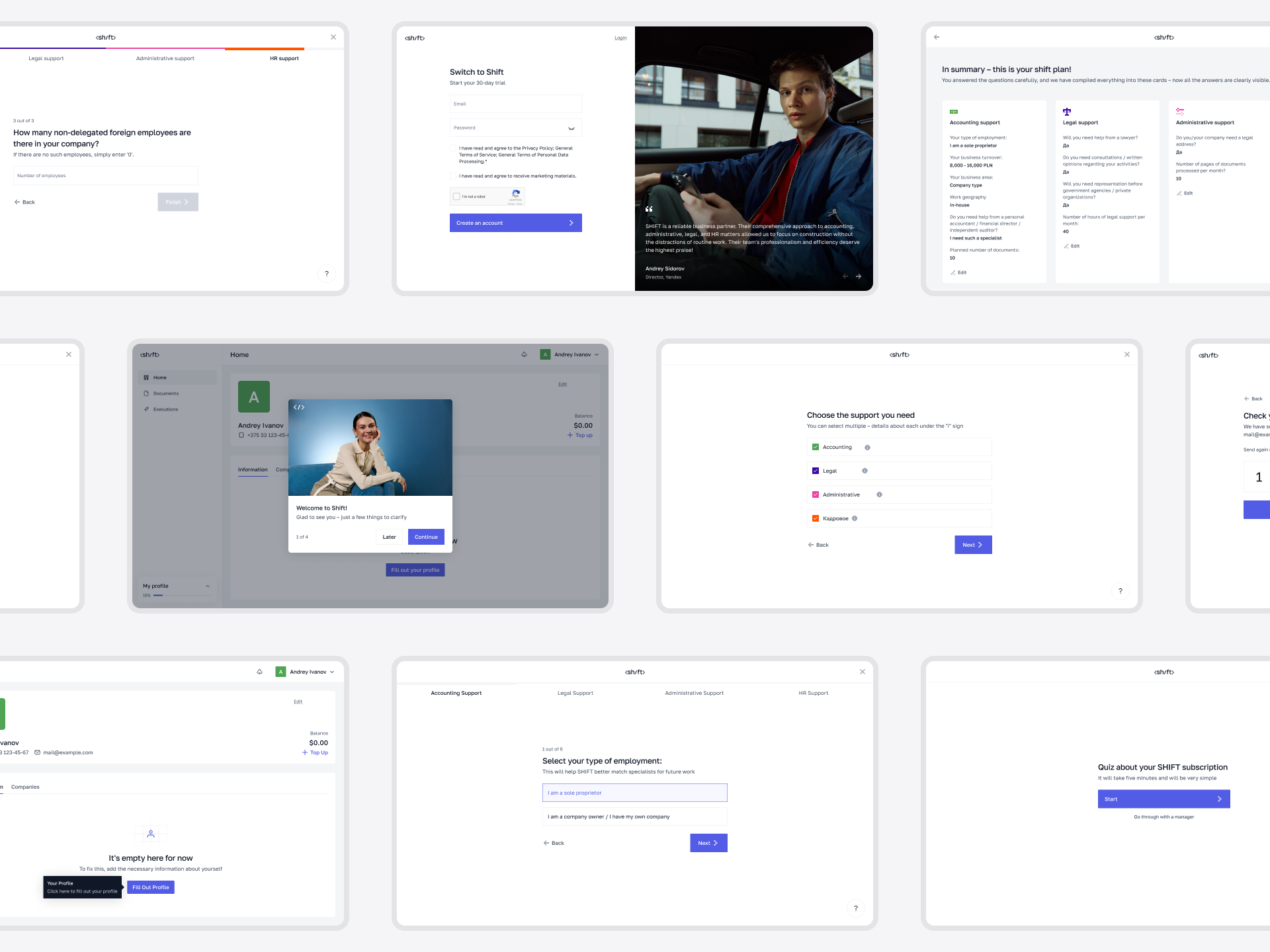
Task: Toggle password visibility on the signup form
Action: pyautogui.click(x=571, y=128)
